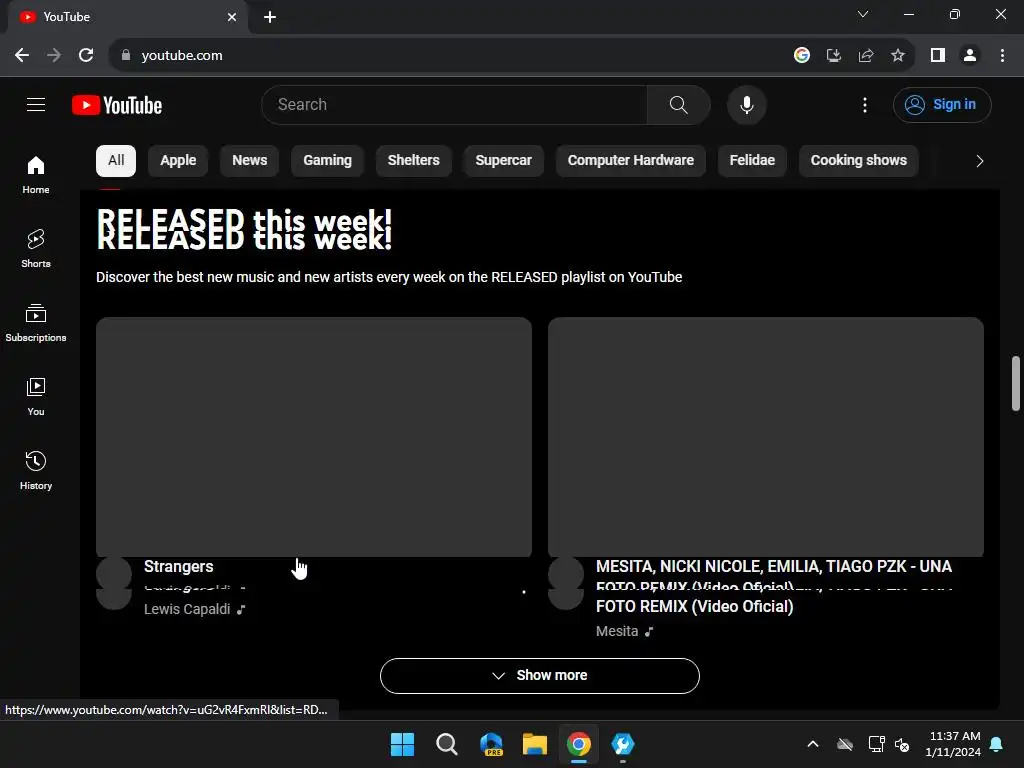
Task: Open Chrome tab search dropdown
Action: tap(863, 14)
